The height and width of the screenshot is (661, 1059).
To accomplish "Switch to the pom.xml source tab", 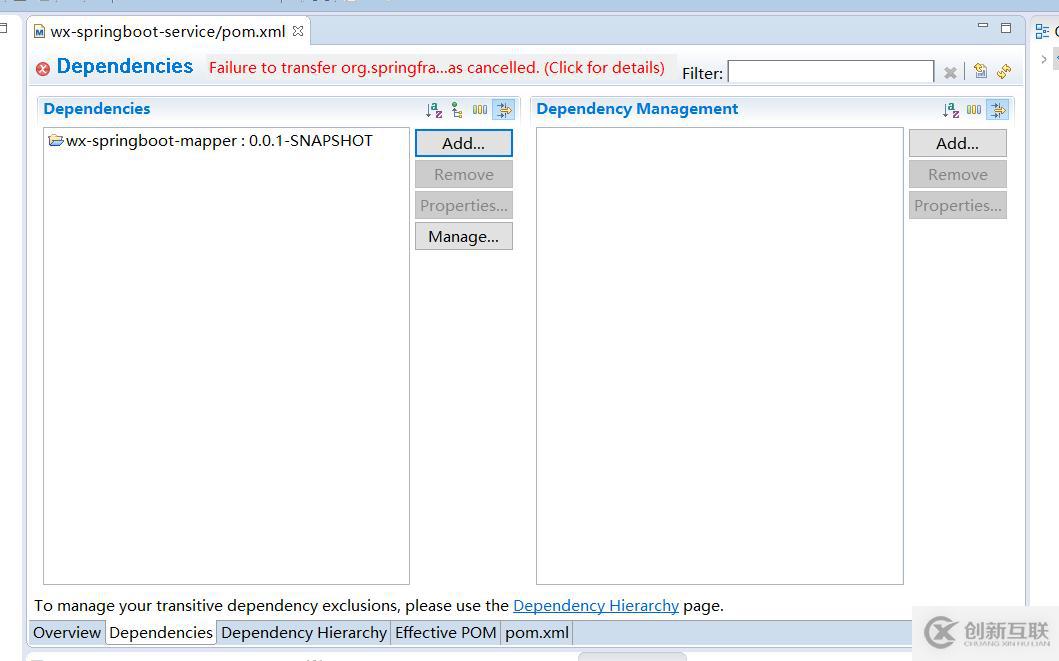I will click(537, 633).
